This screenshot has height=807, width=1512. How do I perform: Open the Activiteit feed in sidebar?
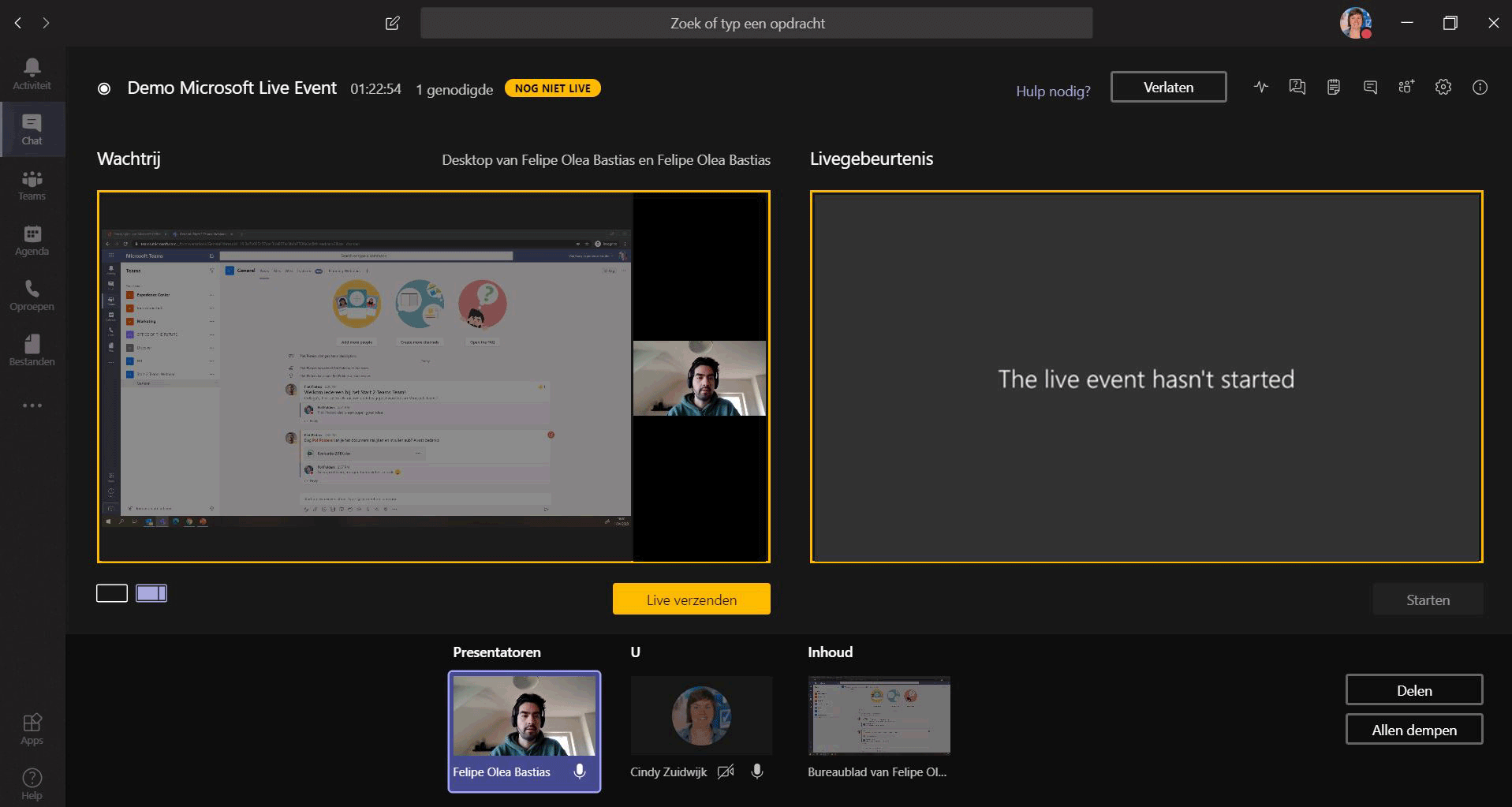32,74
